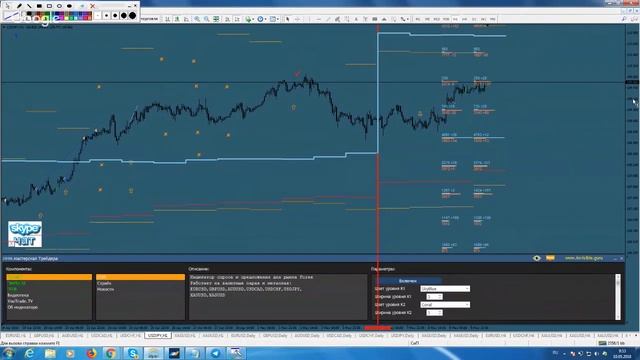The height and width of the screenshot is (360, 640).
Task: Switch to the EURUSD,Daily chart tab
Action: coord(243,336)
